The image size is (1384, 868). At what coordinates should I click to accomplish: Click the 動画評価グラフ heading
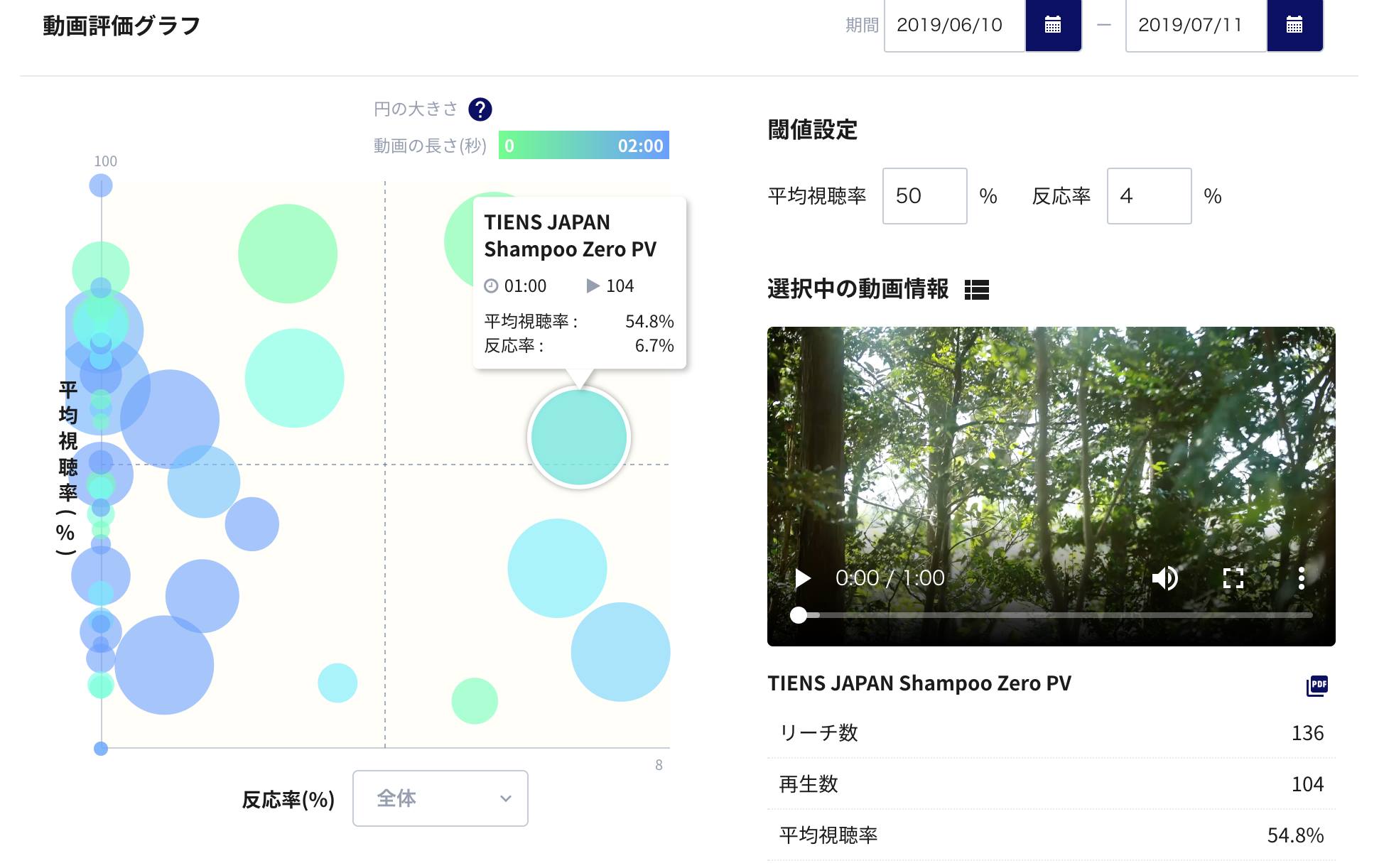(121, 26)
